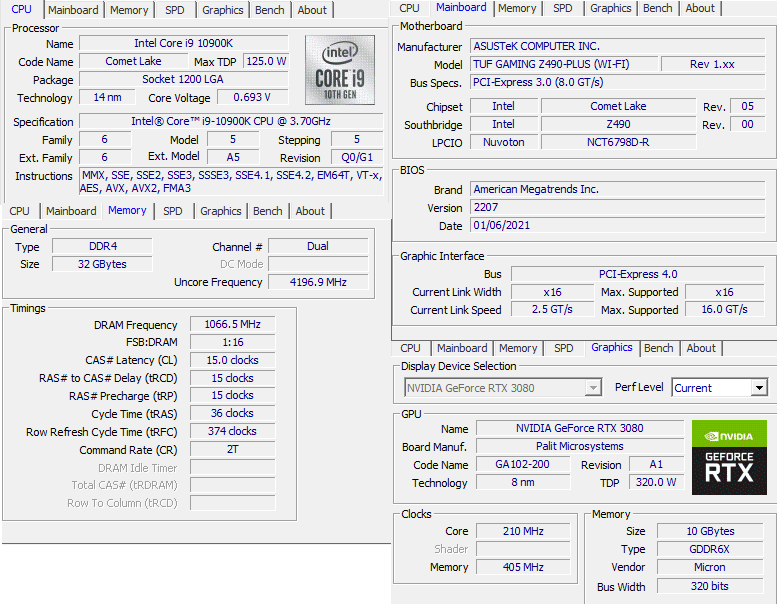Select SPD tab in the row where Memory is active
777x604 pixels.
point(172,211)
